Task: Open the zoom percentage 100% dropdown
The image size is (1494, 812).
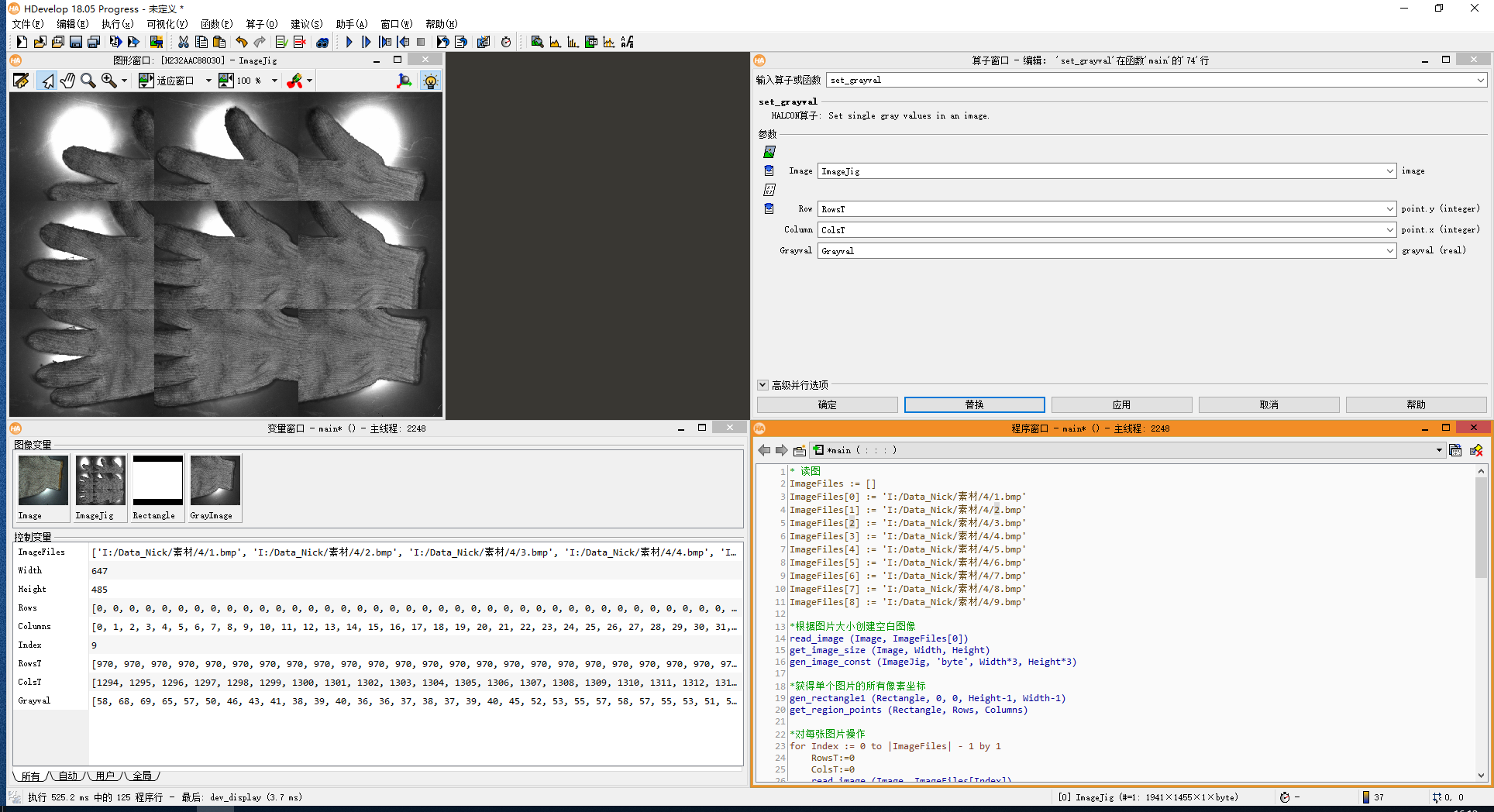Action: tap(274, 80)
